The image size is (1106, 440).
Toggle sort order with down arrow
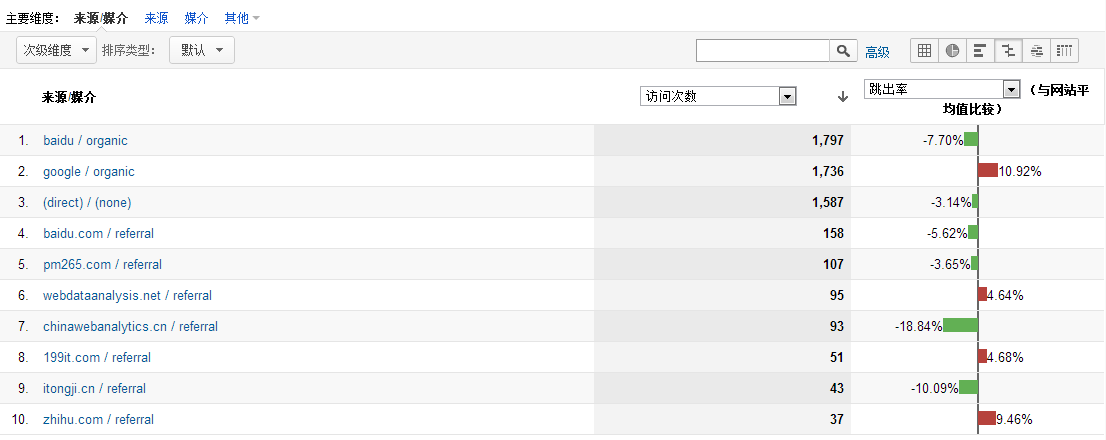click(842, 97)
